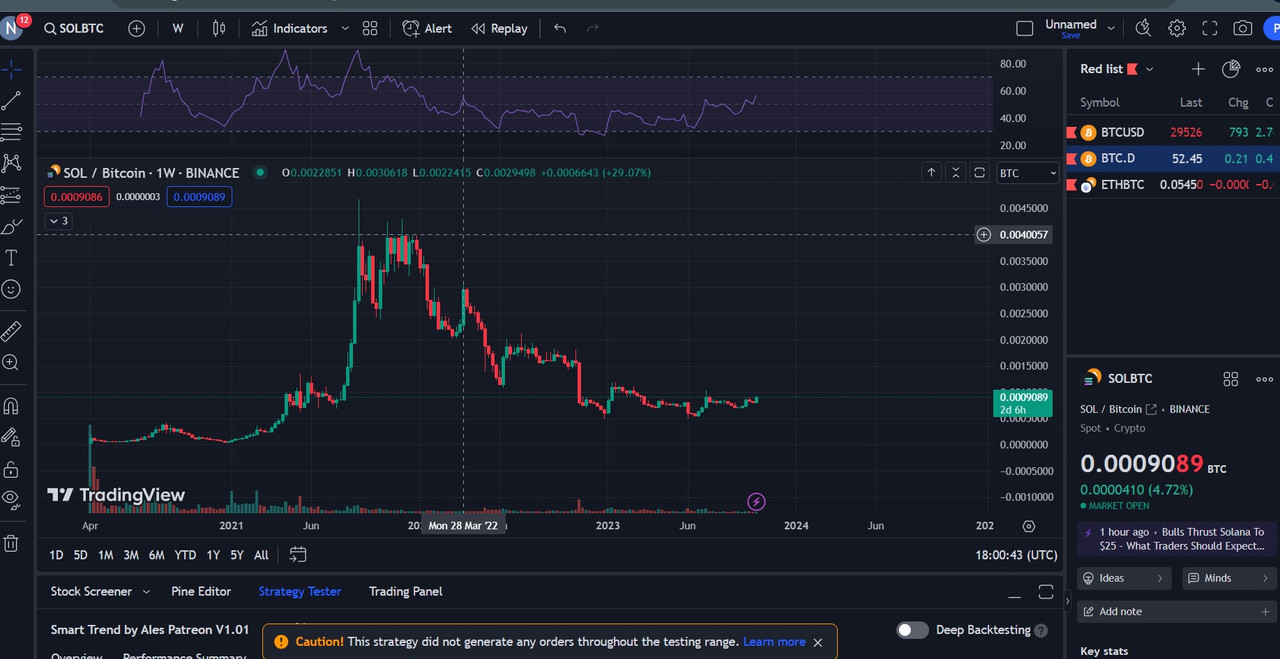Click the blue 0.0009089 buy price button
1280x659 pixels.
pos(199,197)
